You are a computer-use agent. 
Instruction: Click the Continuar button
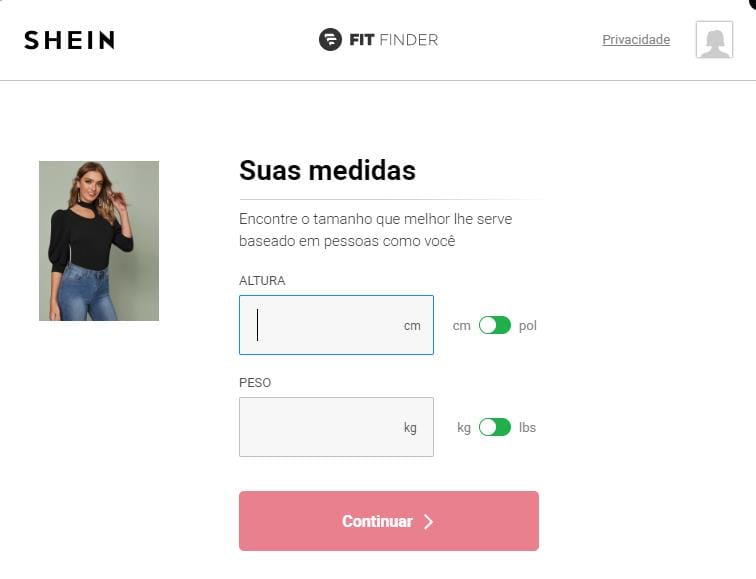pos(389,521)
